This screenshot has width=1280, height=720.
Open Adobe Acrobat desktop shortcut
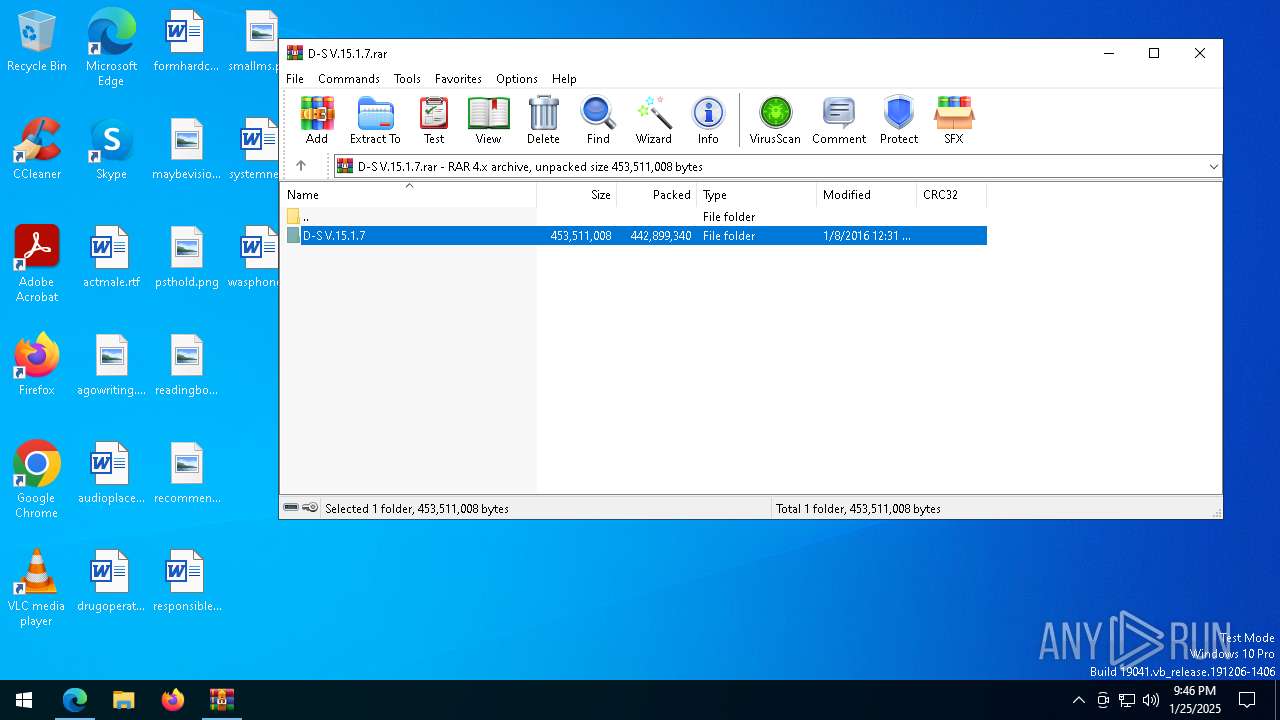point(37,264)
